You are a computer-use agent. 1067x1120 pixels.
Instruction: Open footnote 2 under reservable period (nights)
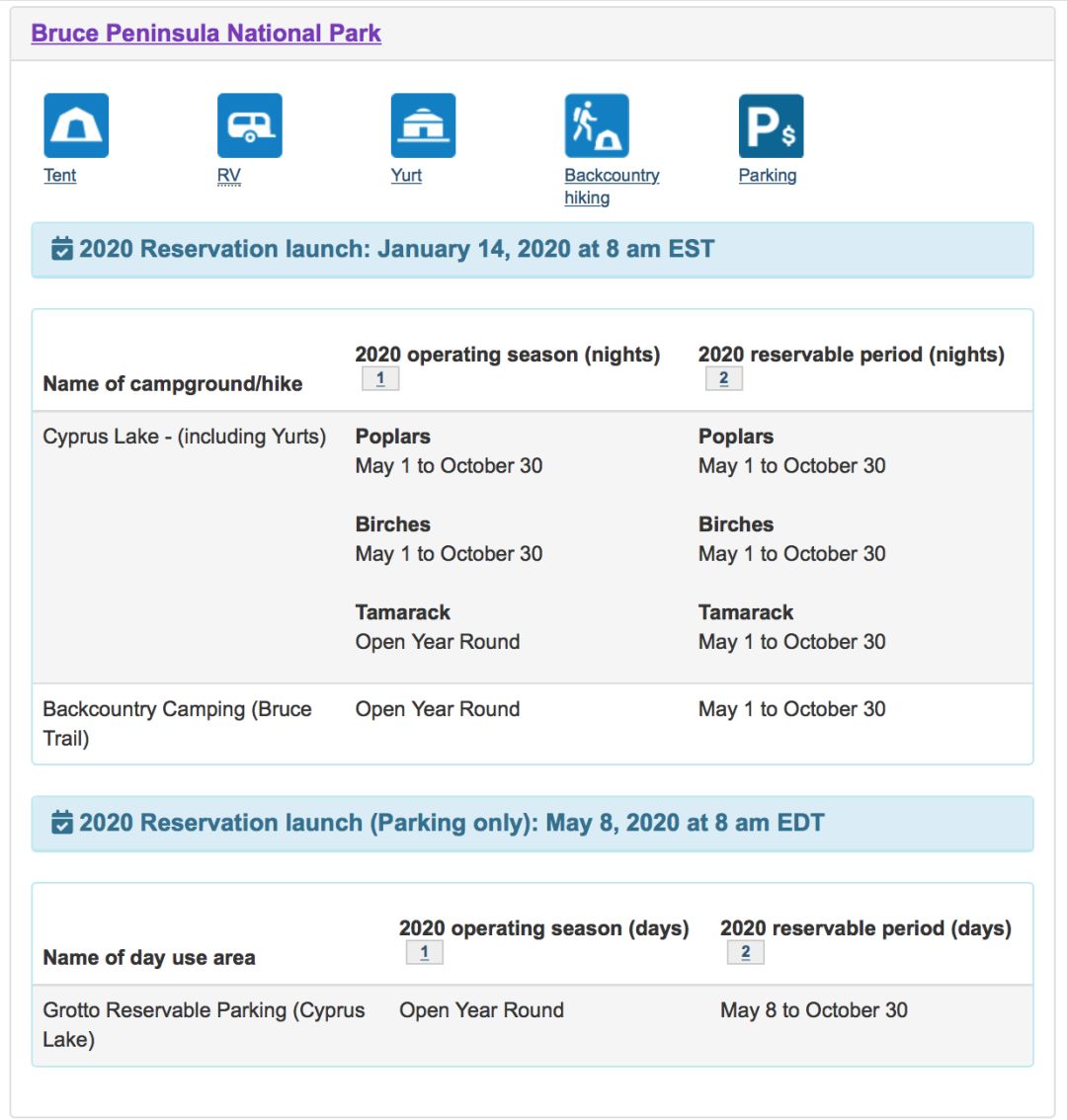click(723, 378)
